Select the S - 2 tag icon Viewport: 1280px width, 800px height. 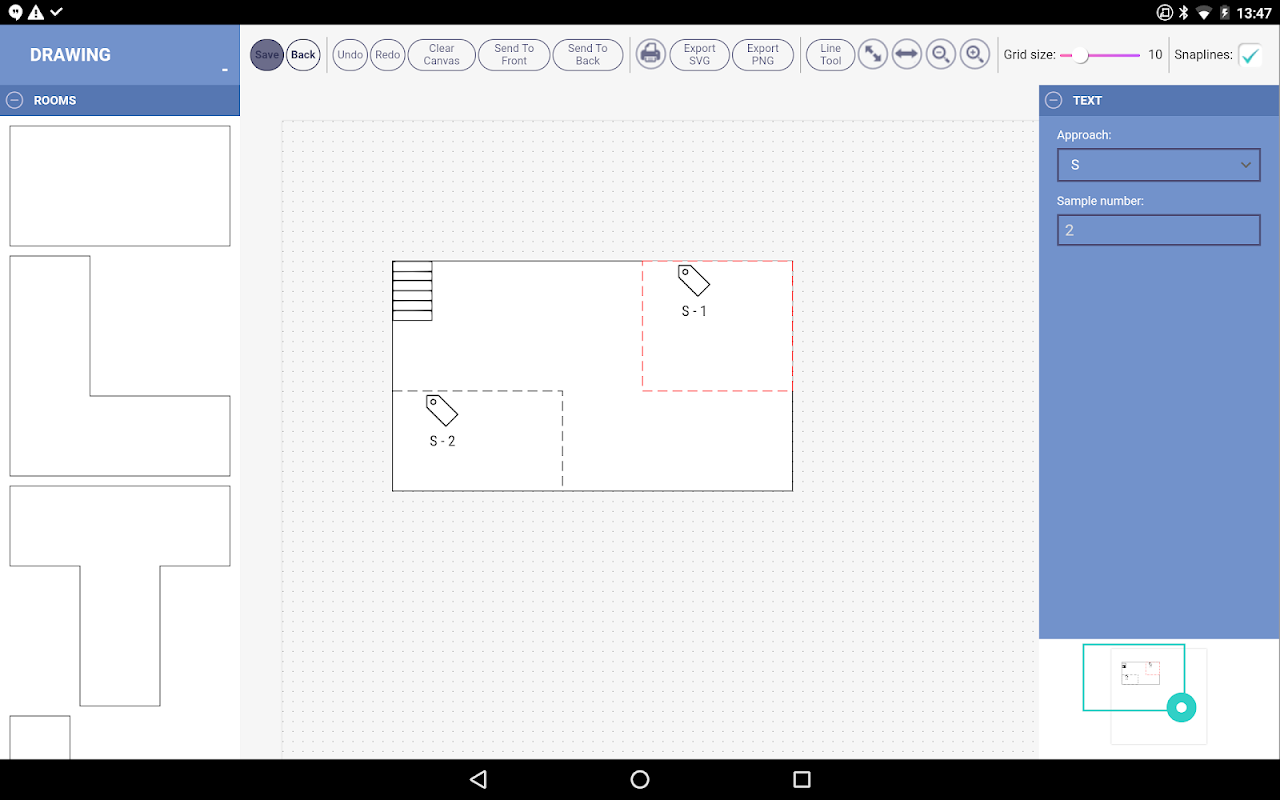[x=442, y=410]
